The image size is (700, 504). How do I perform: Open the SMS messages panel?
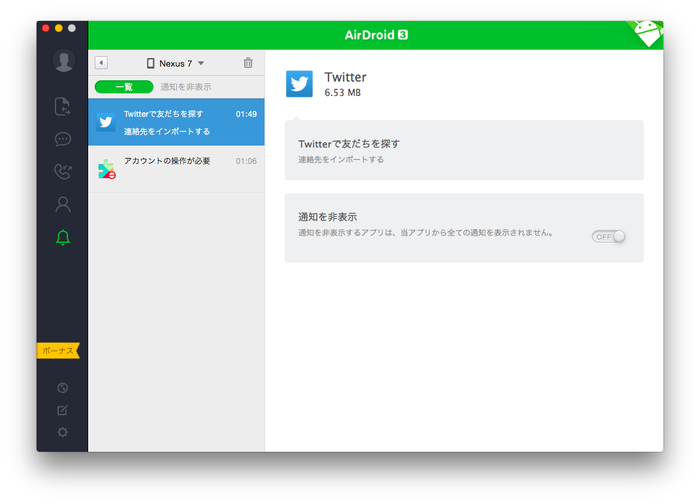pyautogui.click(x=62, y=139)
